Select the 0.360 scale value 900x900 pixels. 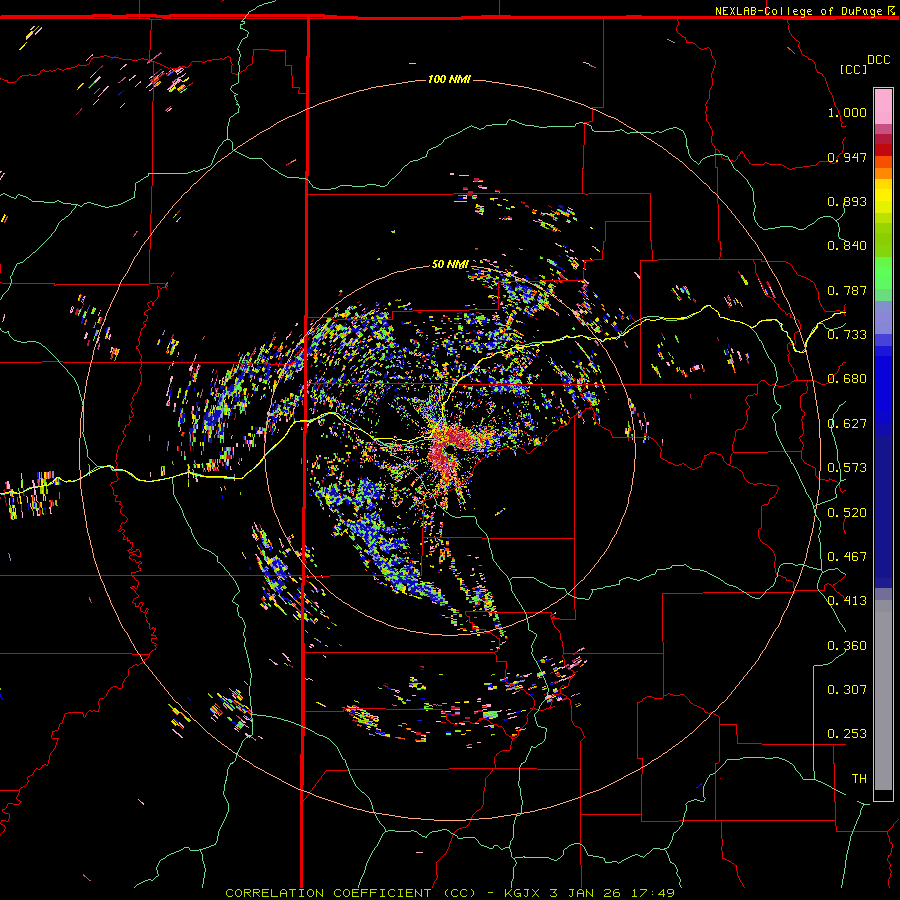(847, 646)
